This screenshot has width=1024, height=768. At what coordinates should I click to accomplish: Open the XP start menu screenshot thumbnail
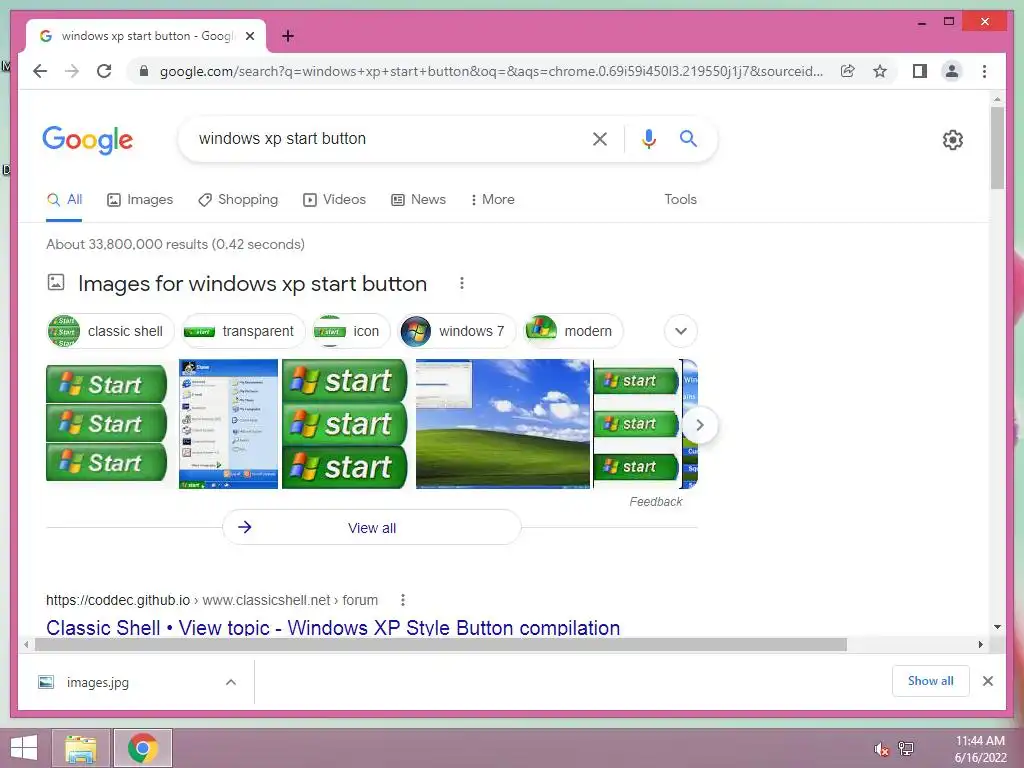228,424
